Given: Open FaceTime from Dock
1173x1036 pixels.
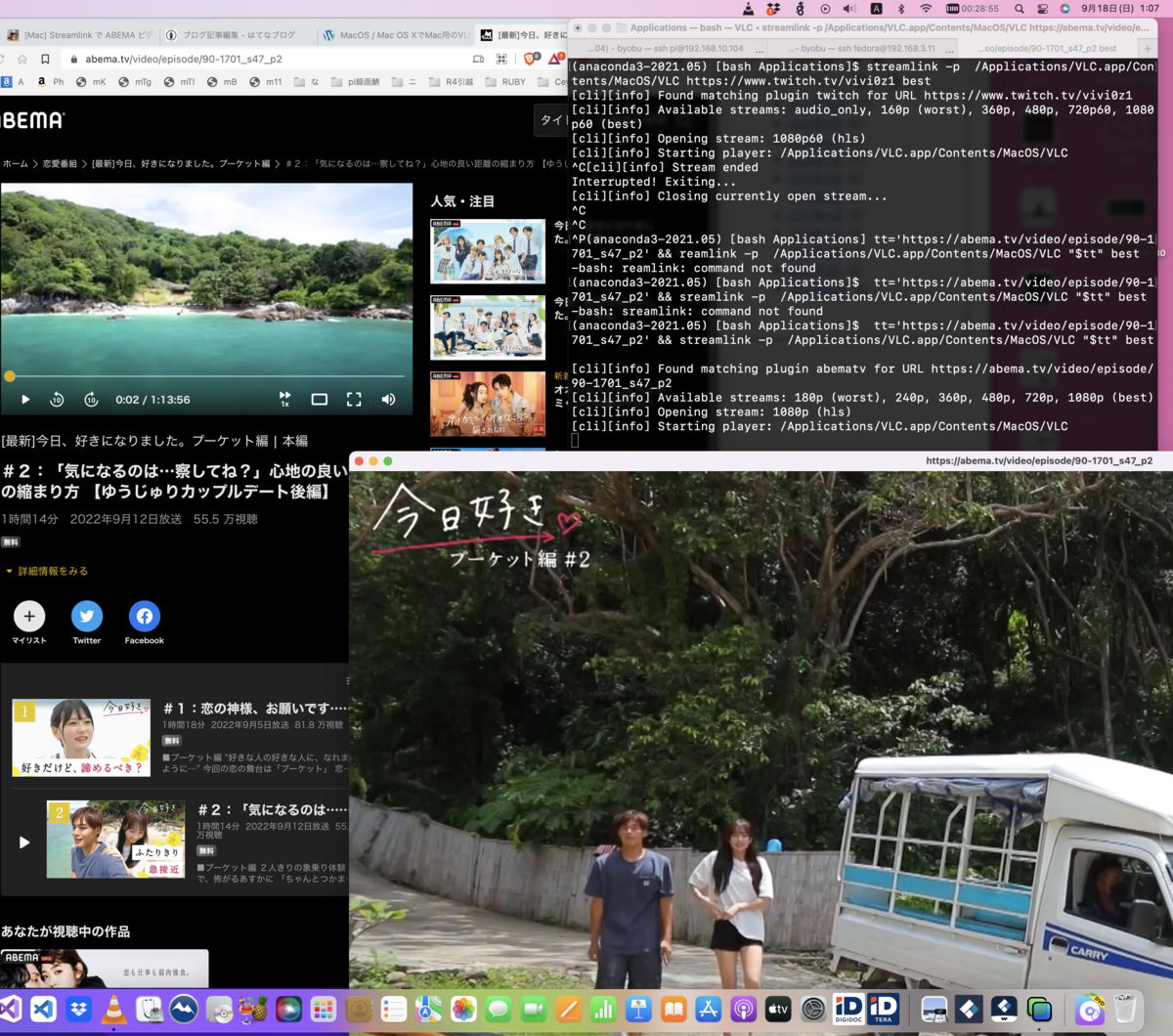Looking at the screenshot, I should (x=534, y=1009).
